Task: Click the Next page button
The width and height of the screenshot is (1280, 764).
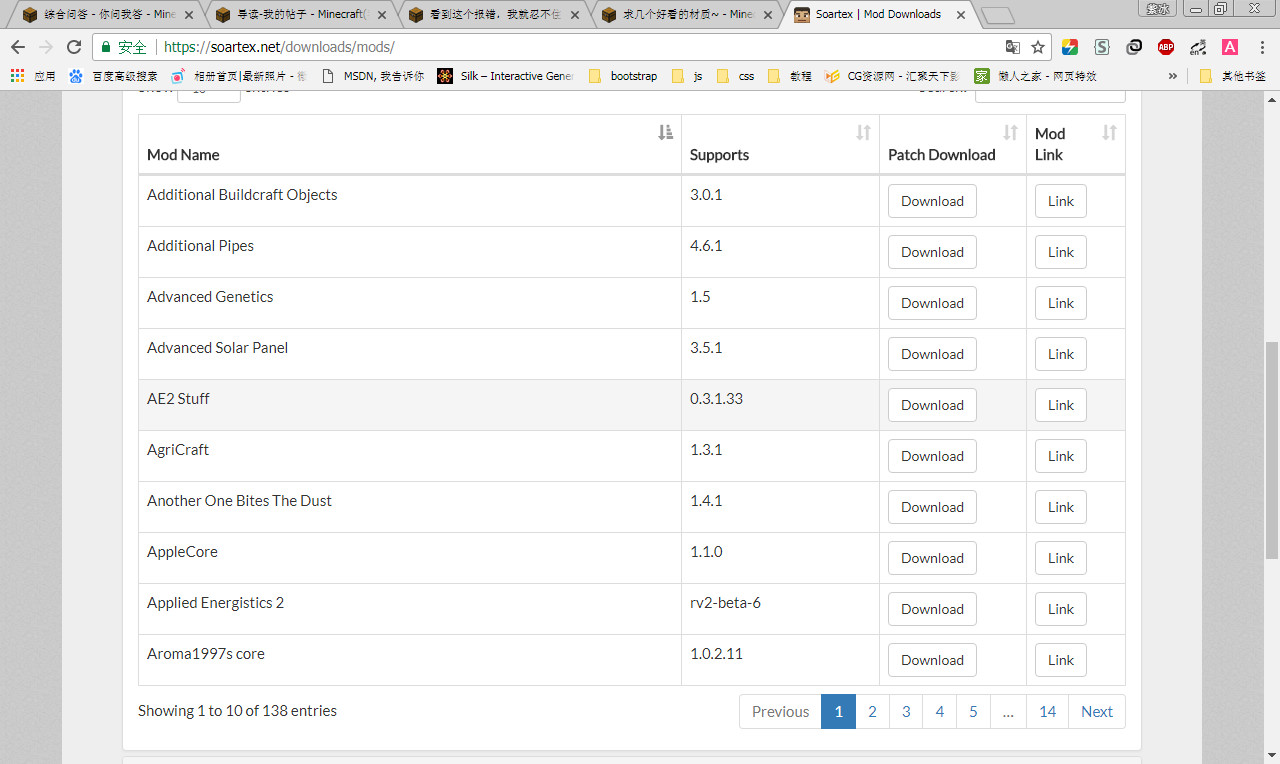Action: (x=1097, y=712)
